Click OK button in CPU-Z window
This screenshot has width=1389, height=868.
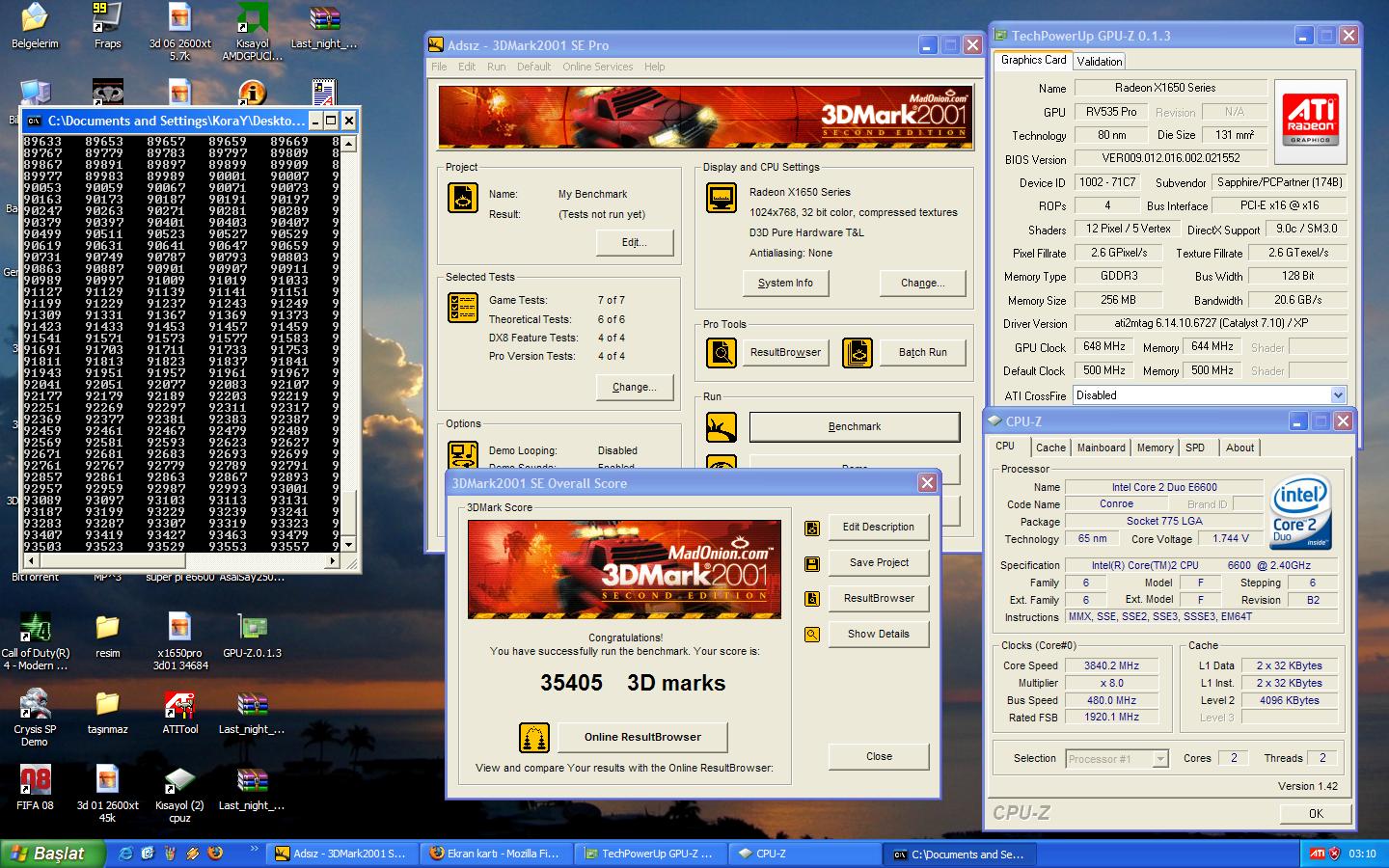1316,814
